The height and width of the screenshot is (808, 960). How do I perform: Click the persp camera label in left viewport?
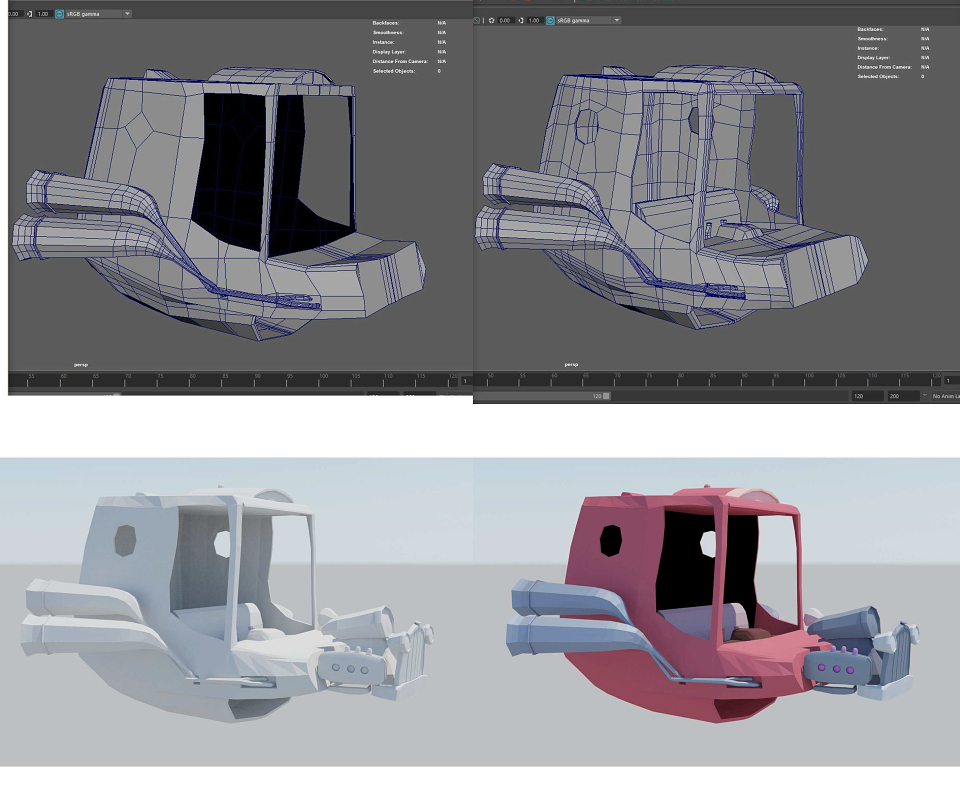(81, 365)
